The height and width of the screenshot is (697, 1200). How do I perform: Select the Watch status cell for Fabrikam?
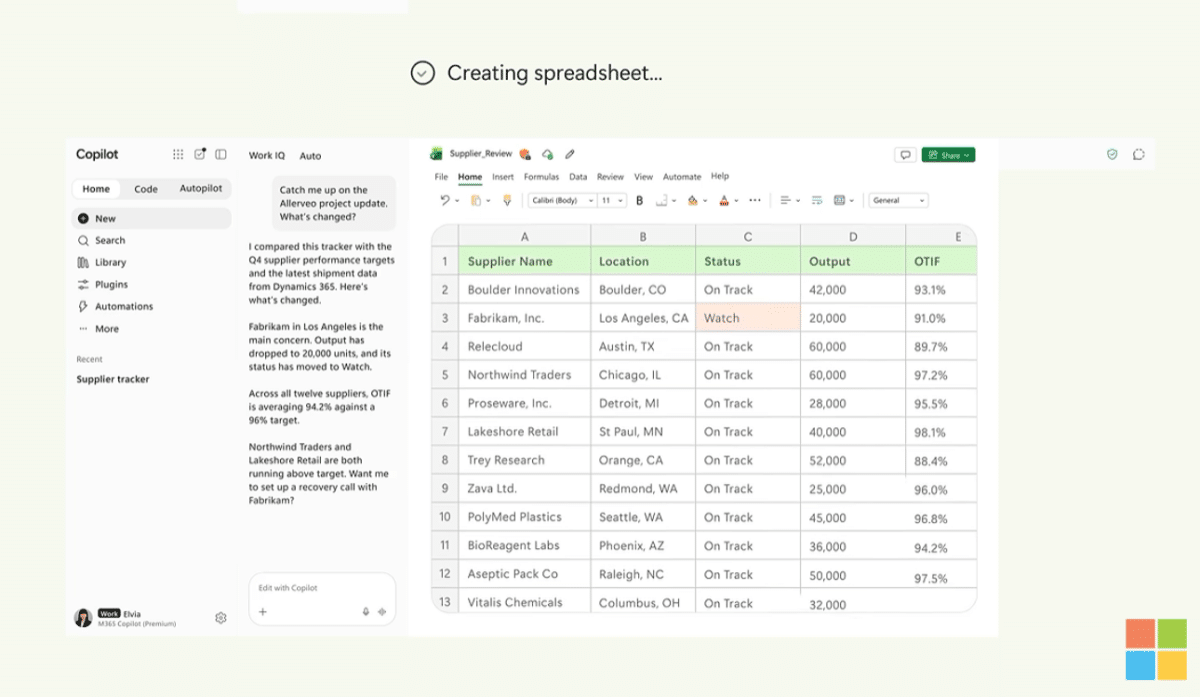tap(748, 318)
